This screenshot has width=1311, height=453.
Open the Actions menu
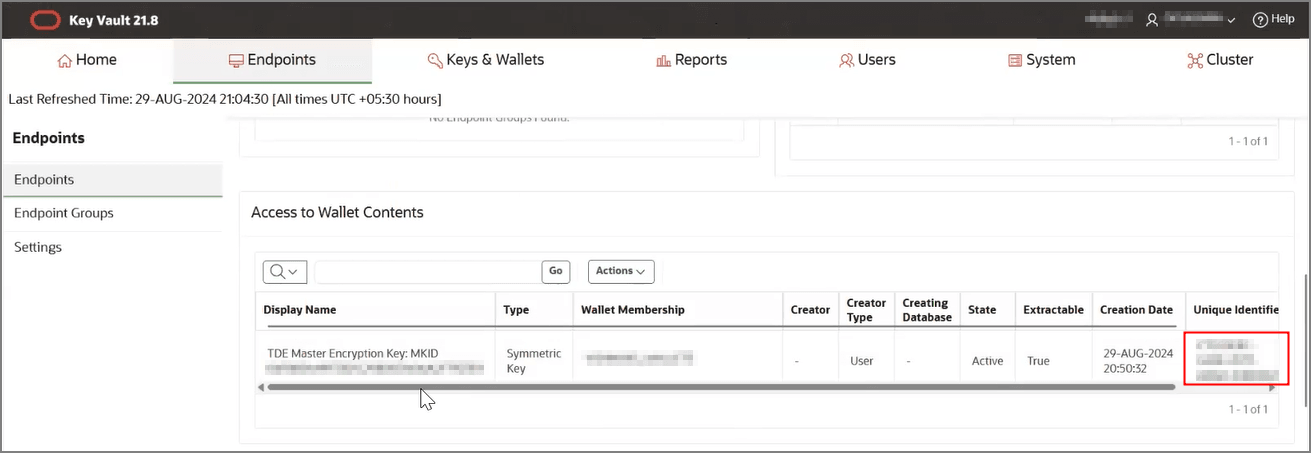click(621, 271)
